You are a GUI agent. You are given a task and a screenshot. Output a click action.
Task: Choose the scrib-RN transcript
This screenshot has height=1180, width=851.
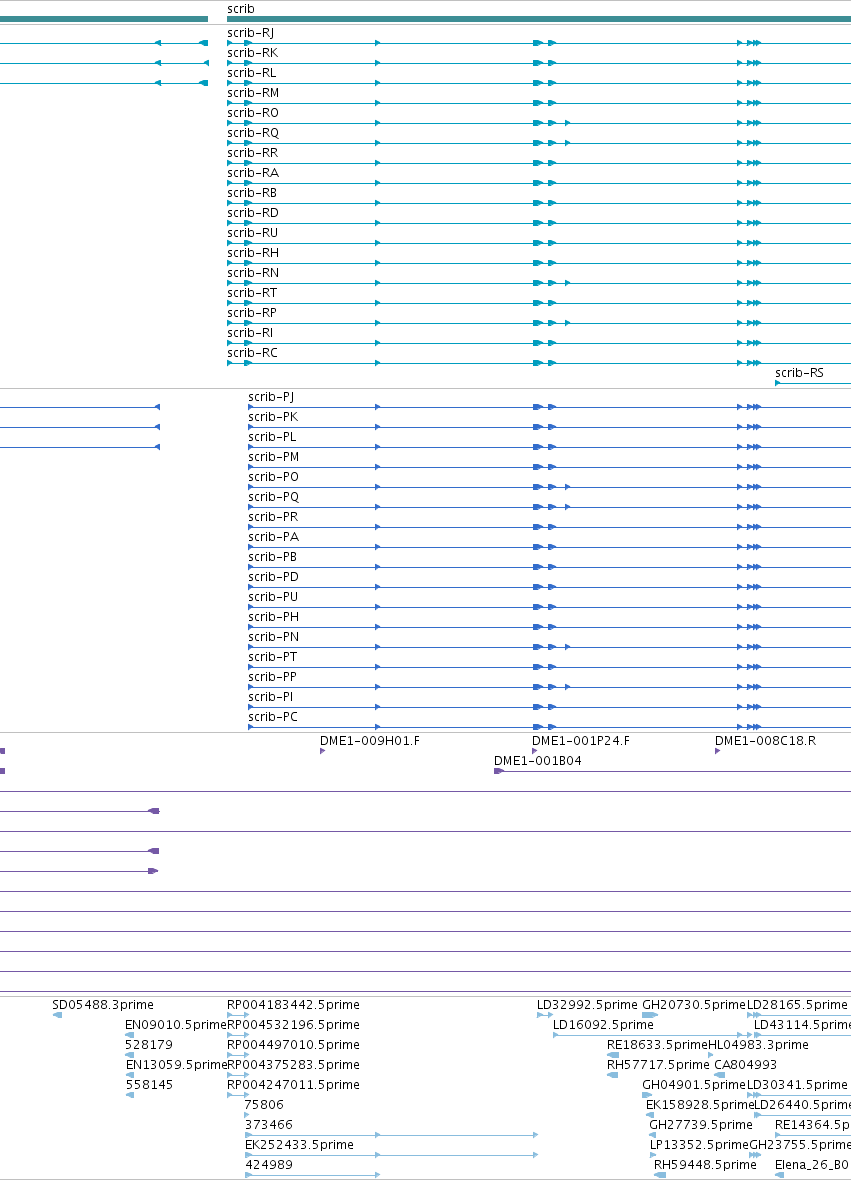point(253,273)
